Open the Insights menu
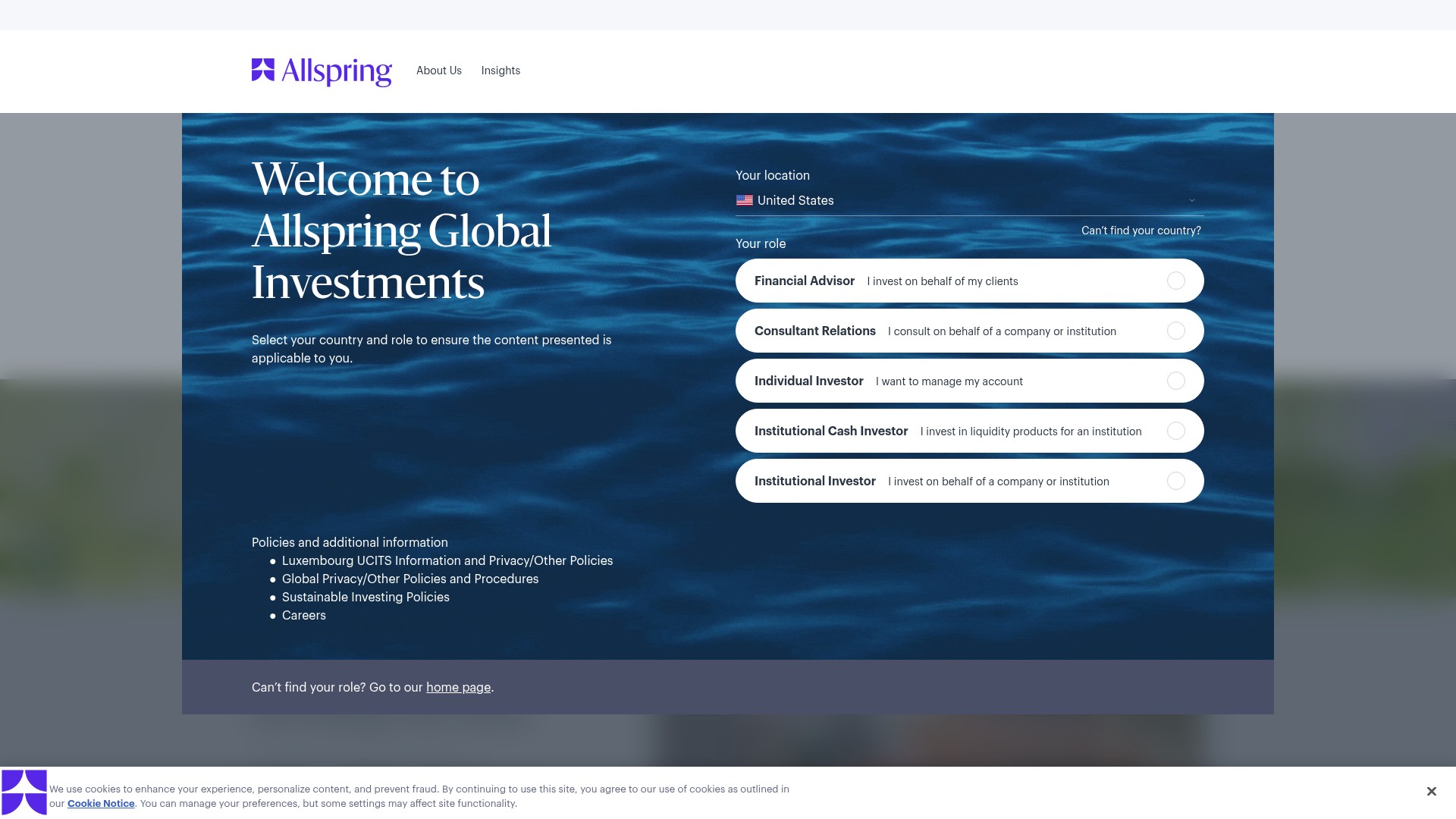Screen dimensions: 1456x819 tap(500, 71)
